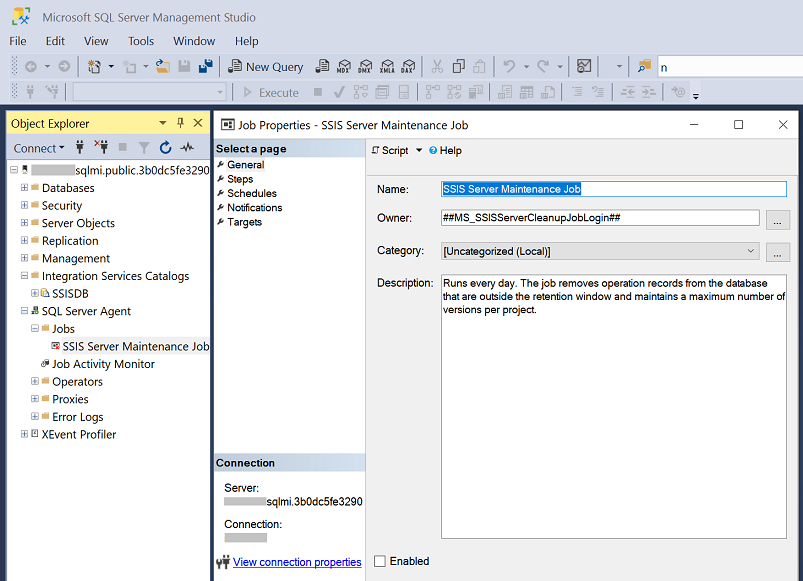Open Activity Monitor icon in Object Explorer
Screen dimensions: 803x581
click(187, 148)
